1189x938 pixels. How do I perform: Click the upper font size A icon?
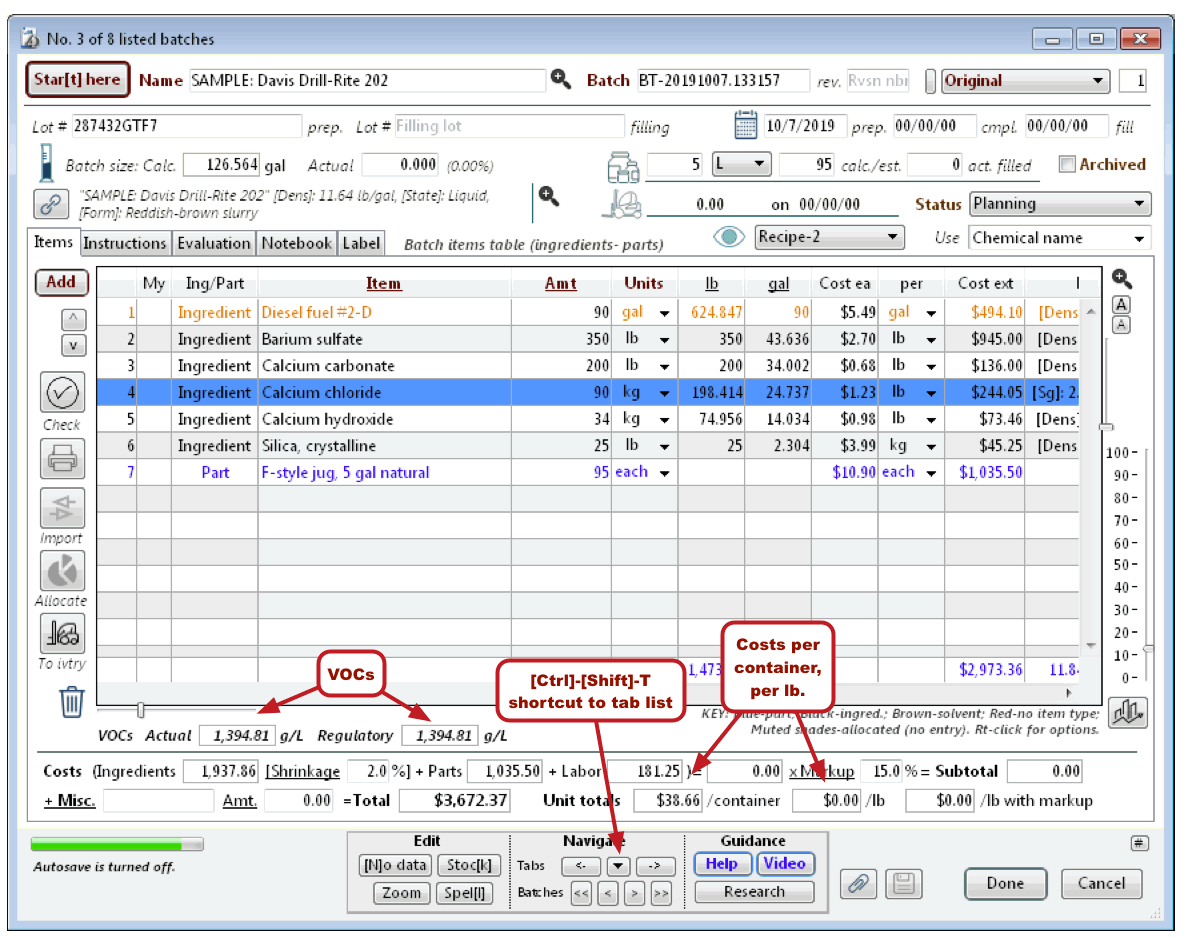[1122, 305]
